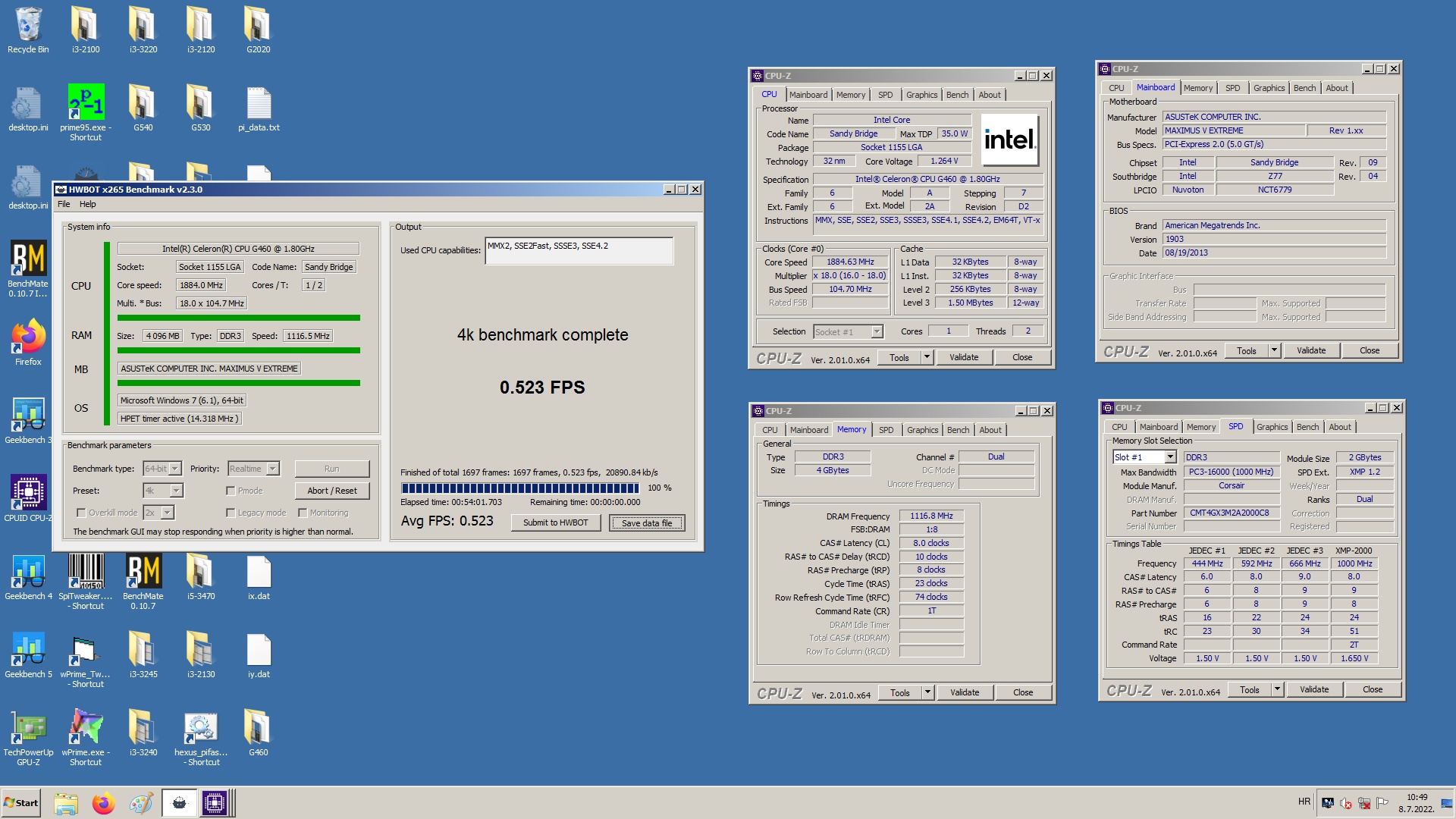Open the Slot #1 memory slot dropdown
This screenshot has height=819, width=1456.
(x=1144, y=457)
